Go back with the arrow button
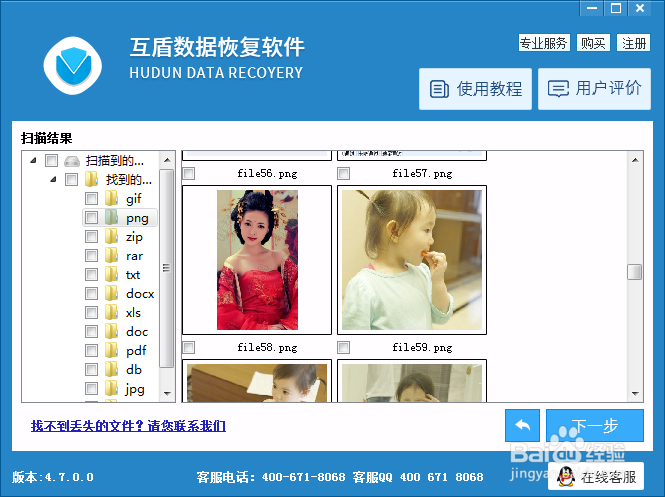This screenshot has height=497, width=665. [x=522, y=425]
